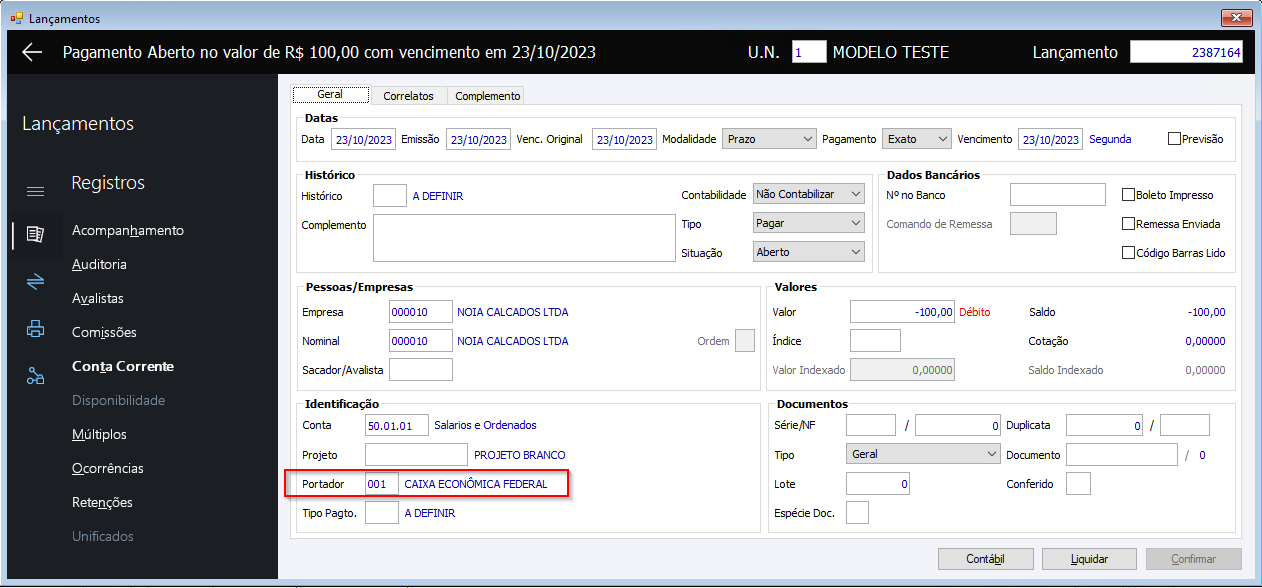Open Ocorrências in the sidebar

point(108,468)
